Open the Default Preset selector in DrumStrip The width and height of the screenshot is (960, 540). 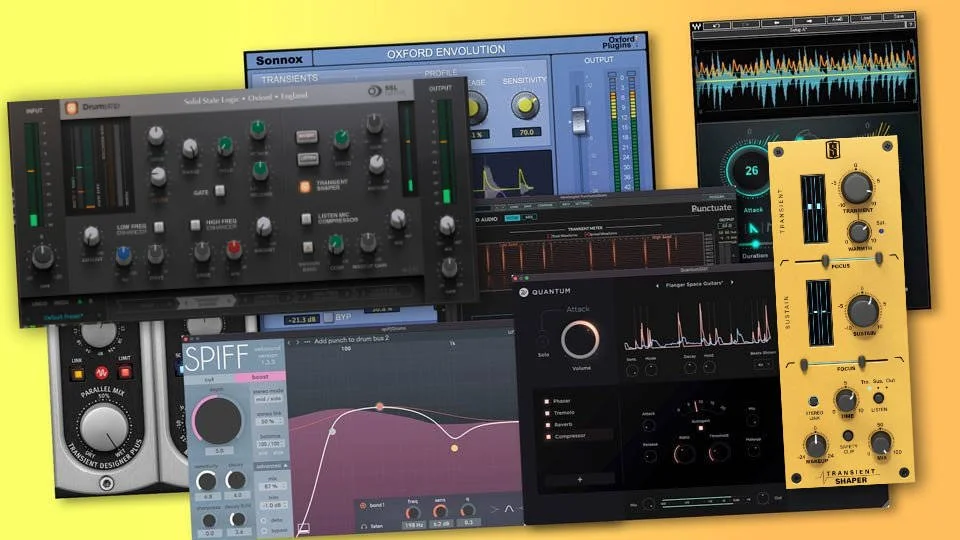(x=63, y=317)
